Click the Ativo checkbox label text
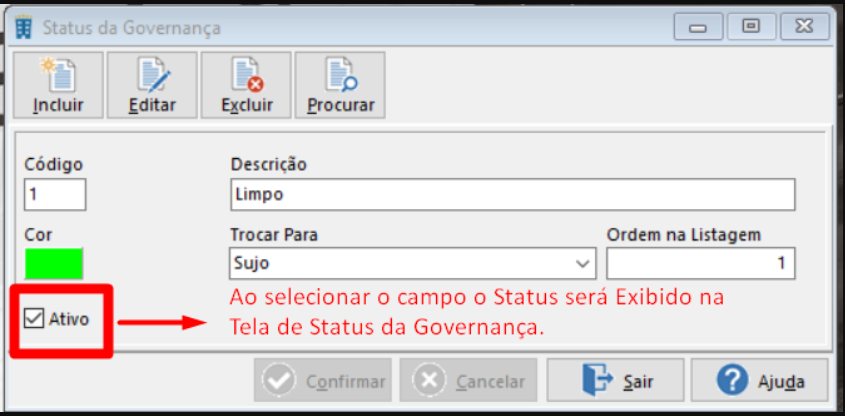Image resolution: width=845 pixels, height=416 pixels. [x=69, y=319]
